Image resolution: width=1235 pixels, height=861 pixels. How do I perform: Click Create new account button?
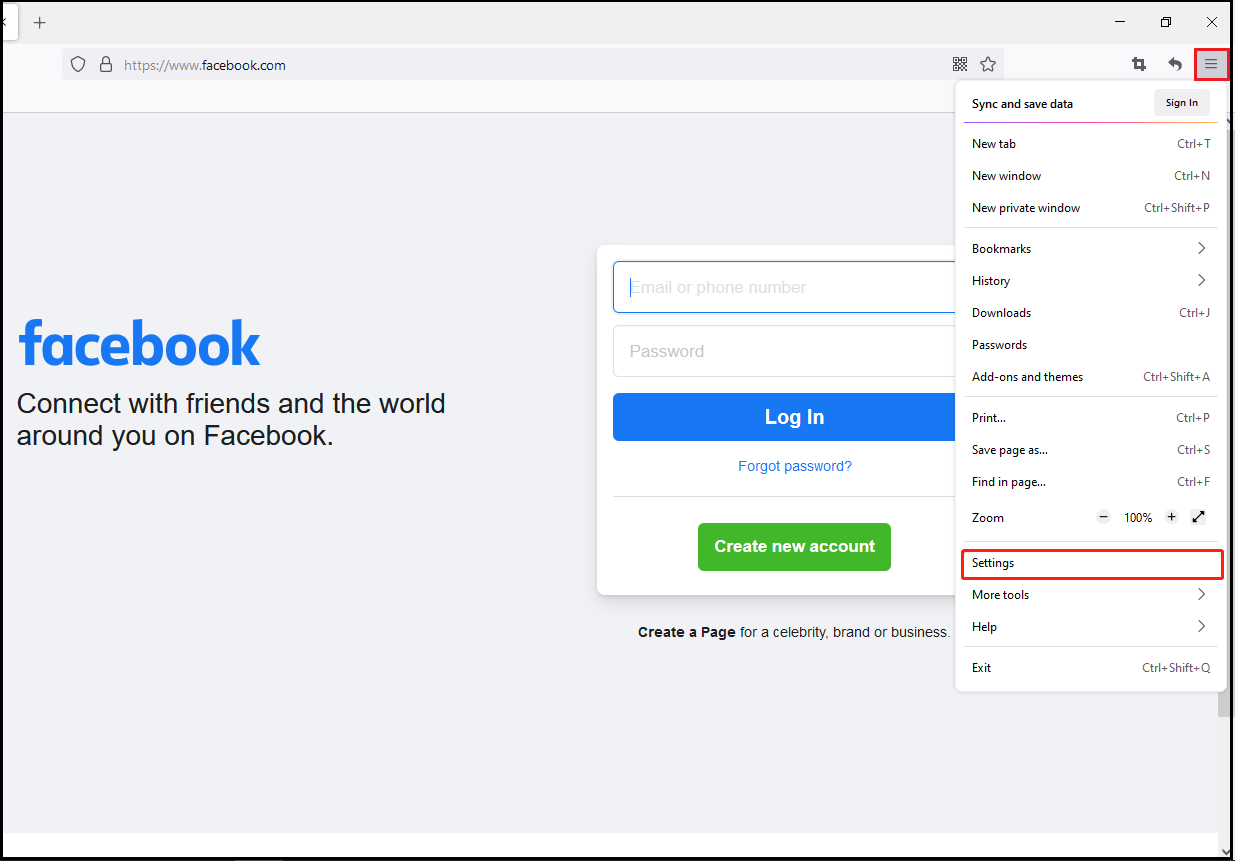794,547
